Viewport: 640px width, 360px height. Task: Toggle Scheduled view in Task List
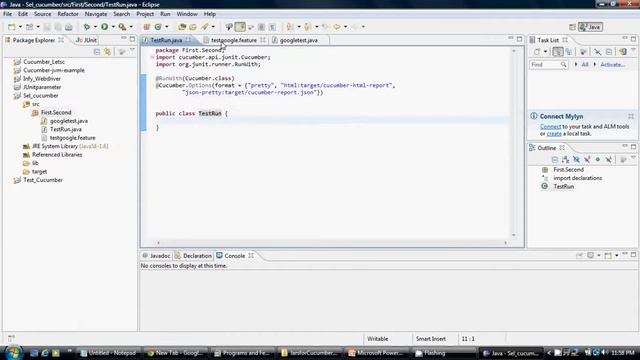569,52
